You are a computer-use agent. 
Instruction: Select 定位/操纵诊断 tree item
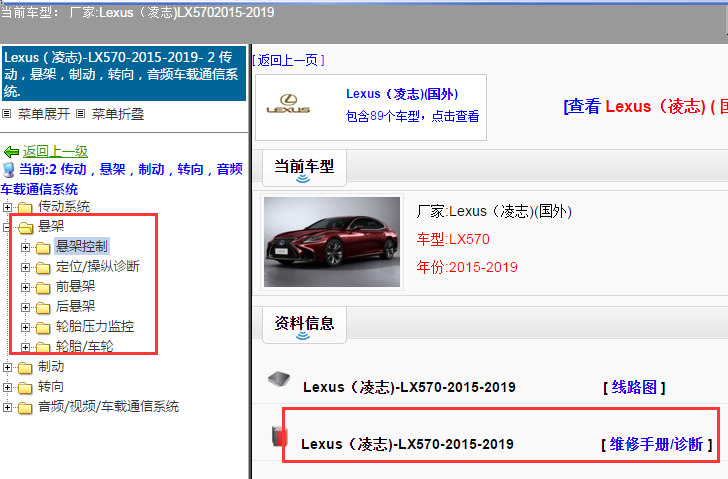(x=98, y=266)
